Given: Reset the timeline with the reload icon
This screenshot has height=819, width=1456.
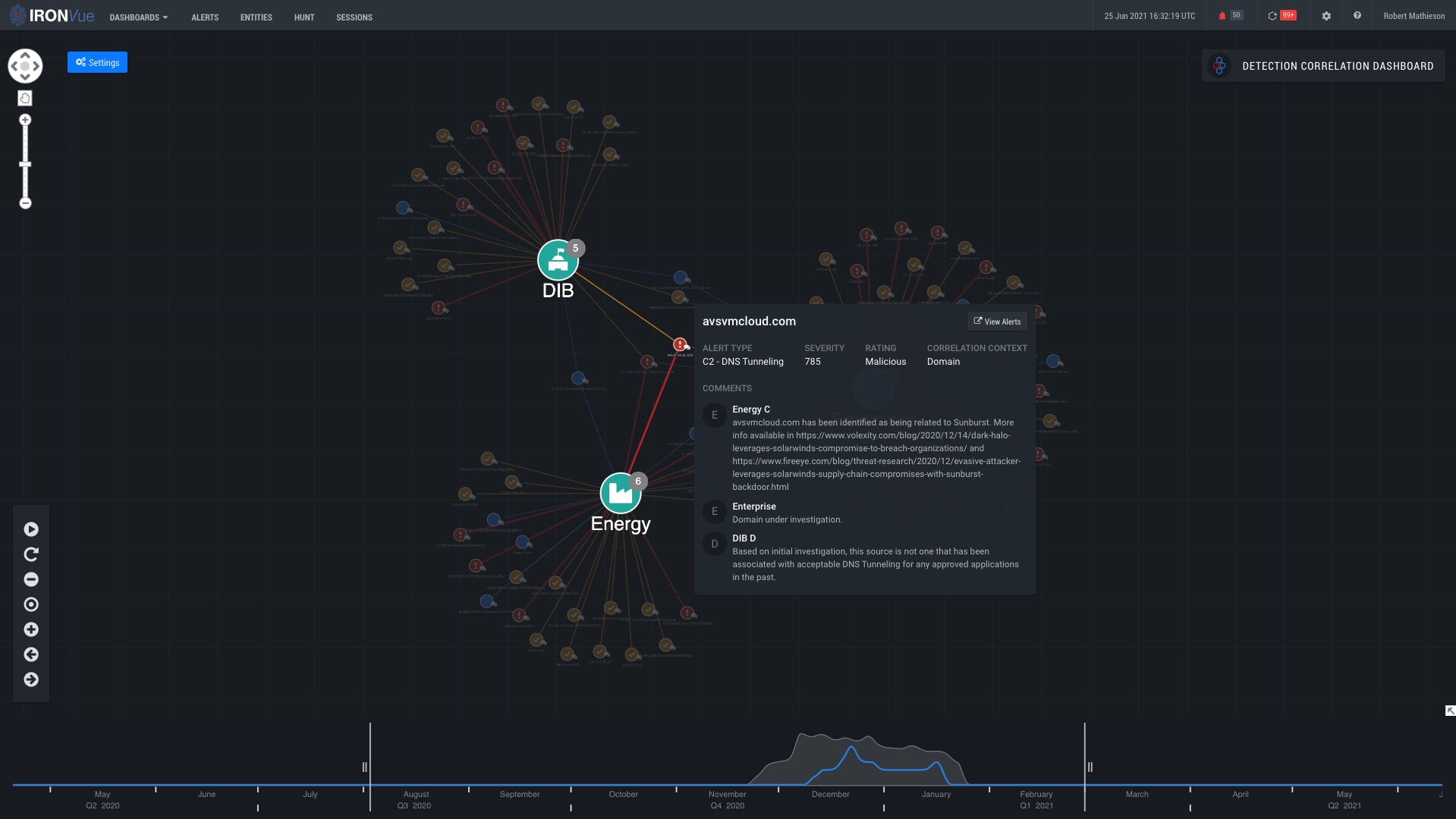Looking at the screenshot, I should coord(31,554).
